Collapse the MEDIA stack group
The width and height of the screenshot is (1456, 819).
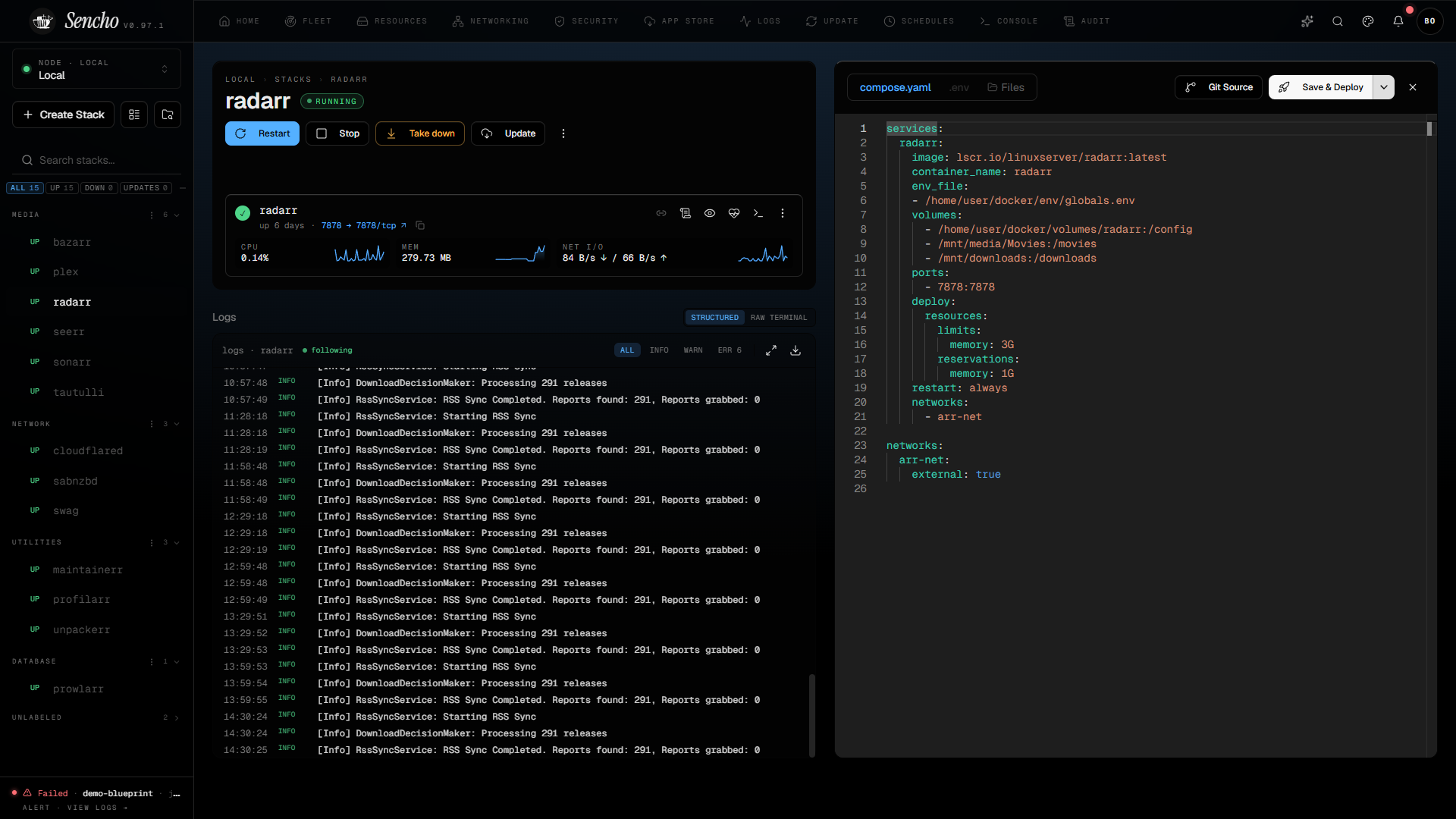(x=177, y=215)
